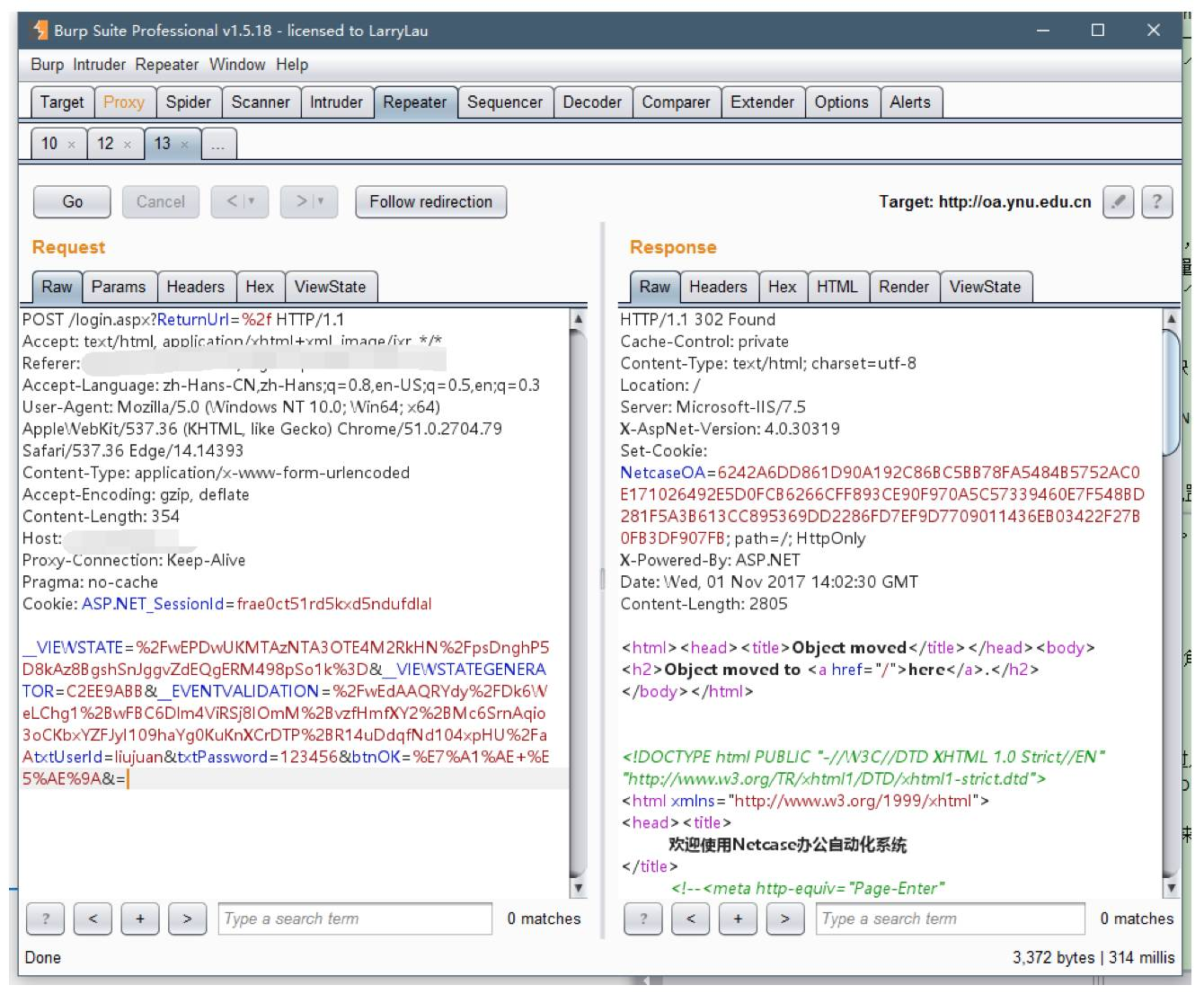Open the forward history dropdown button
The height and width of the screenshot is (994, 1204).
point(309,201)
